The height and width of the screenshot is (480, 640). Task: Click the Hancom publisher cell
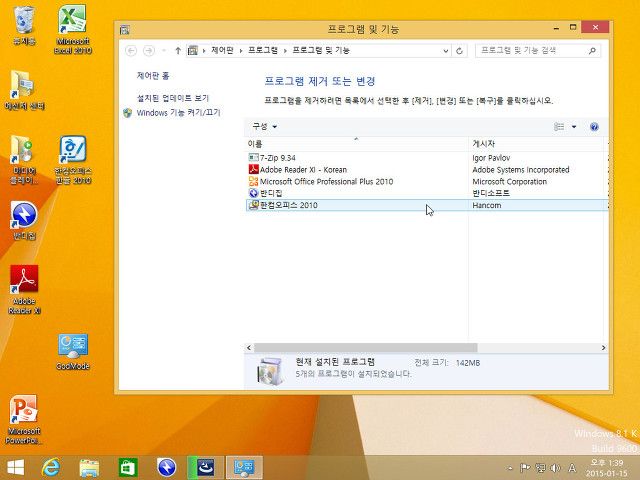487,205
